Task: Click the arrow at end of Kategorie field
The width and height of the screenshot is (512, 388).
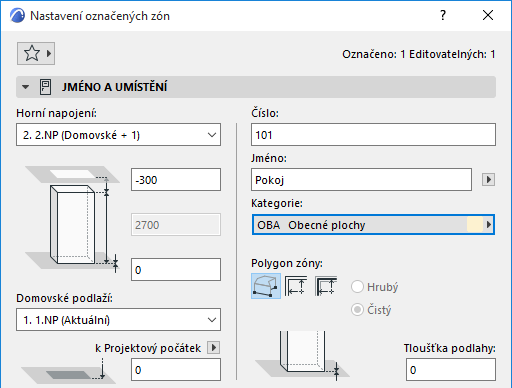Action: [x=489, y=225]
